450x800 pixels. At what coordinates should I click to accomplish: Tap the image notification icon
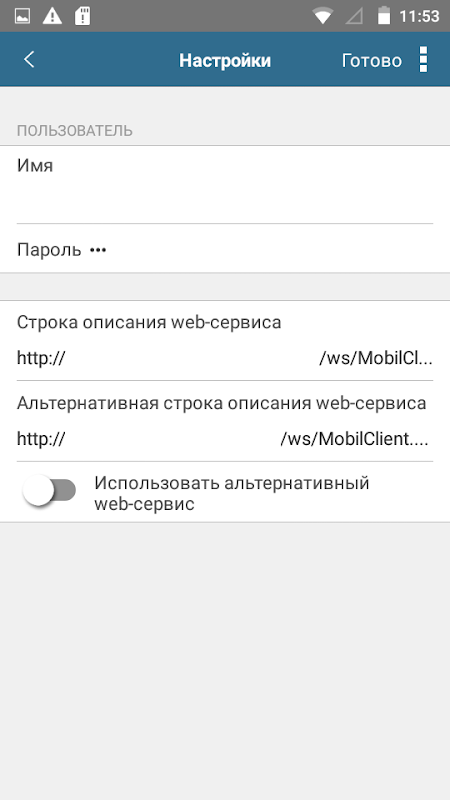[22, 16]
